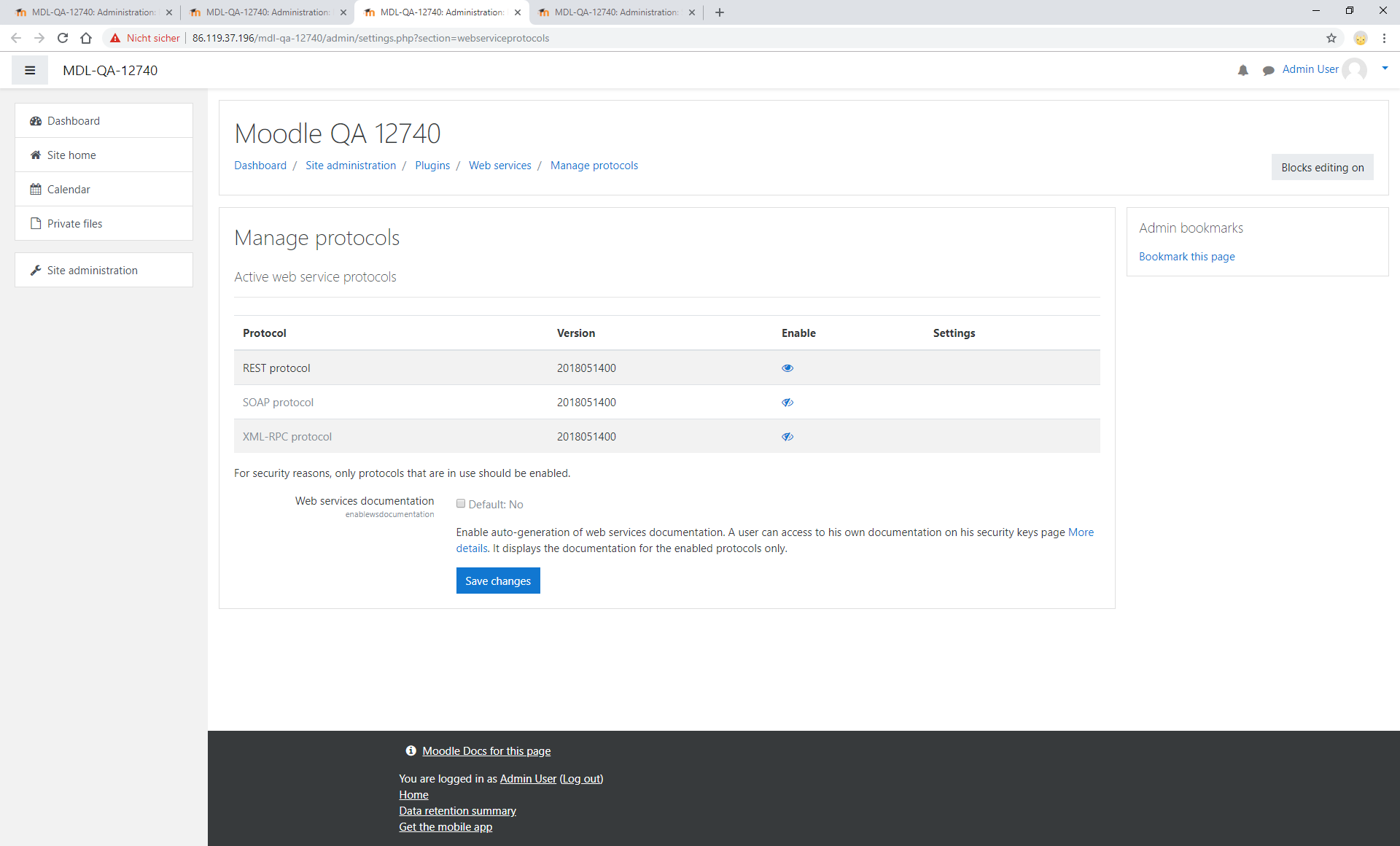Click the file icon beside Private files

36,223
